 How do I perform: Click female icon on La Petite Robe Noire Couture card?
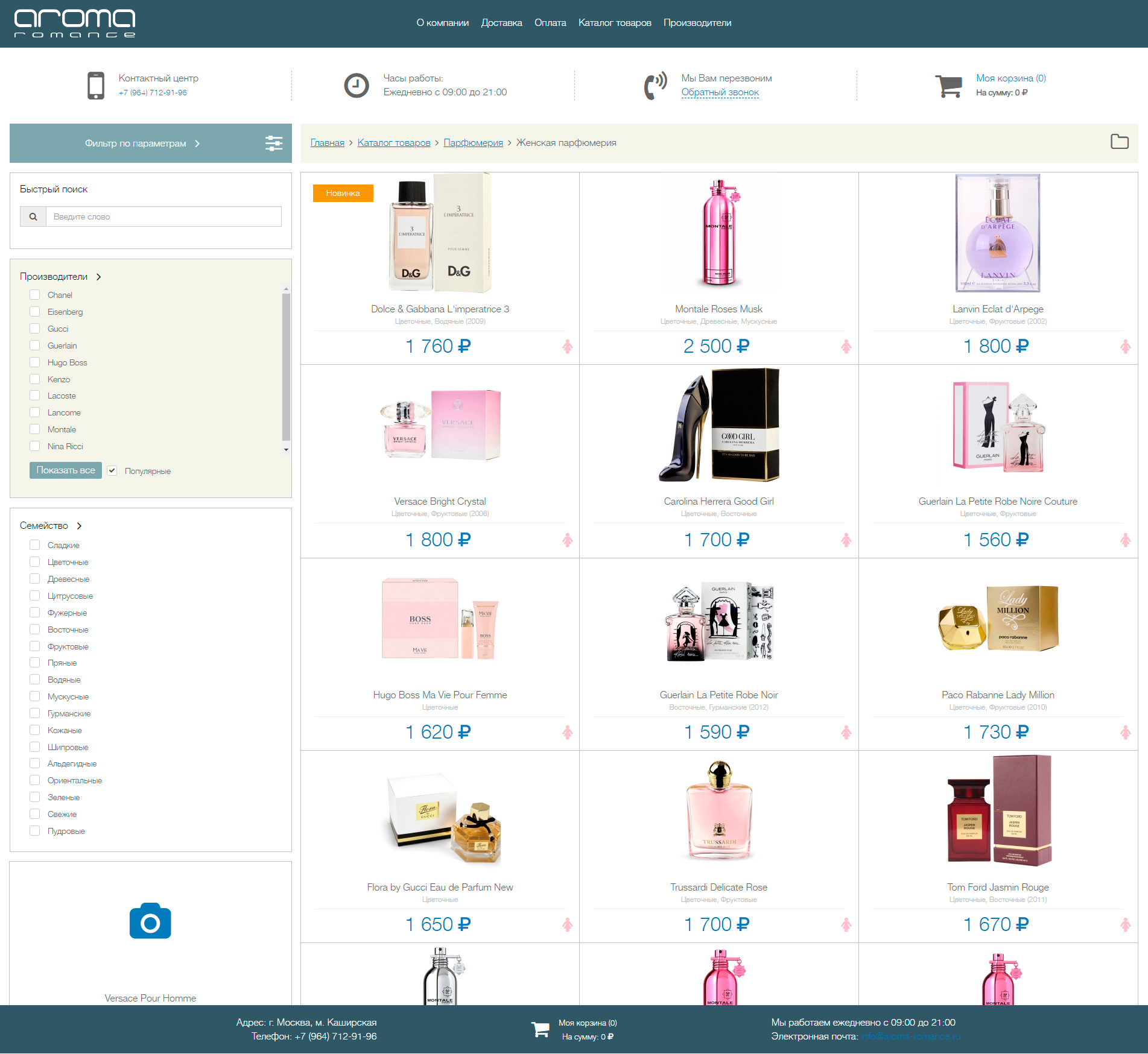pos(1126,540)
